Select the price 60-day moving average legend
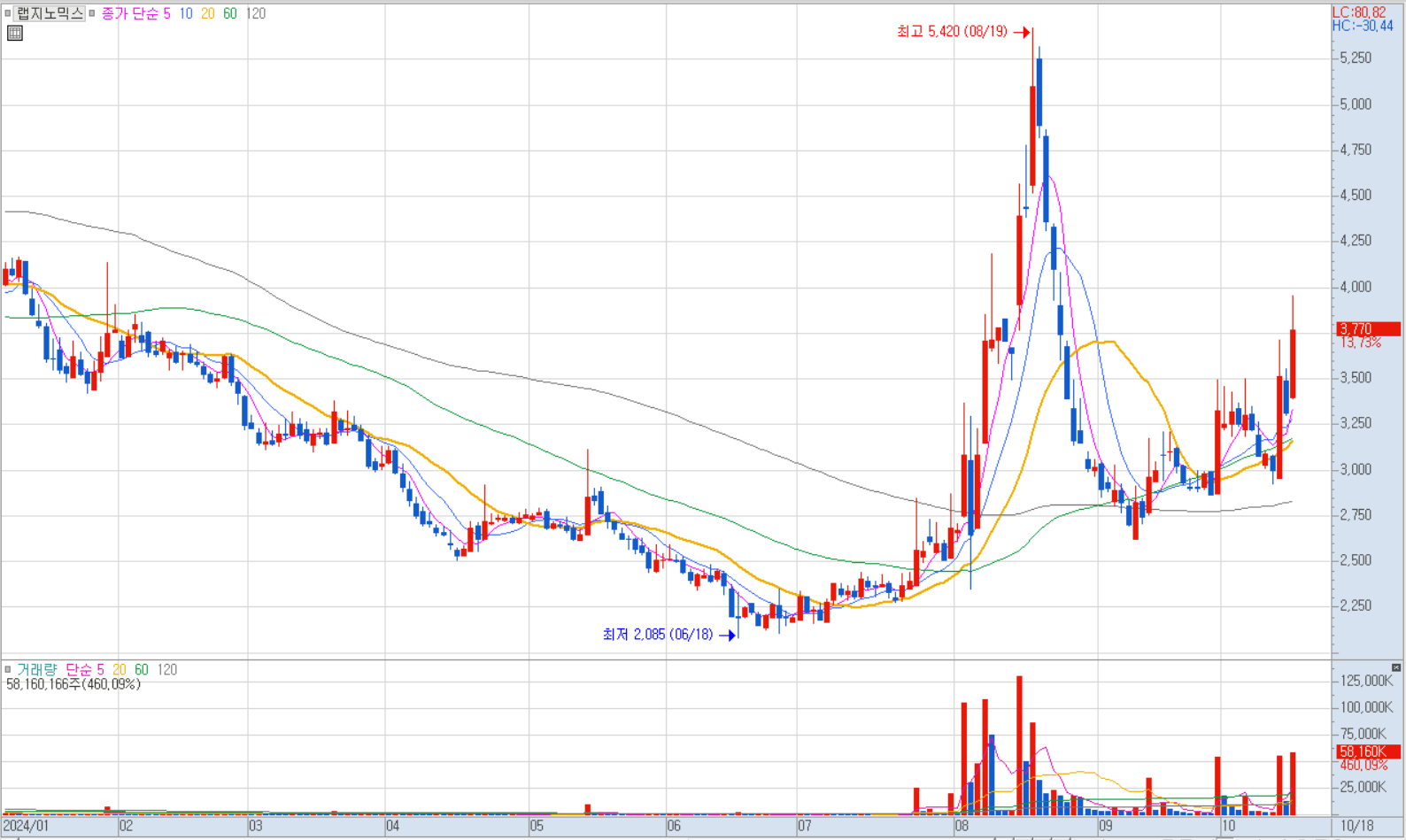1406x840 pixels. [x=230, y=14]
